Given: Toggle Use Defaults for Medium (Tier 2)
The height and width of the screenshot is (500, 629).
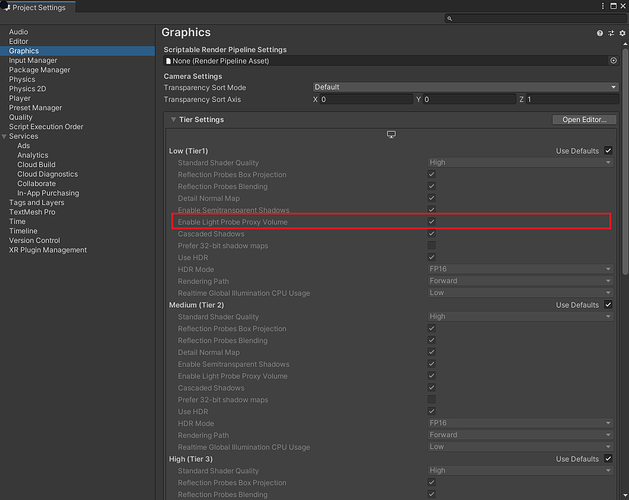Looking at the screenshot, I should point(608,305).
